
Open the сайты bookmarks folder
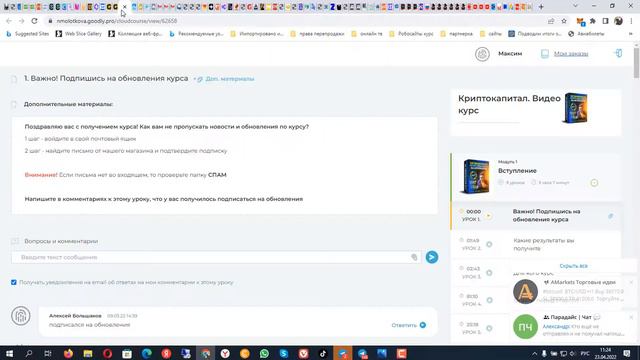(x=491, y=34)
